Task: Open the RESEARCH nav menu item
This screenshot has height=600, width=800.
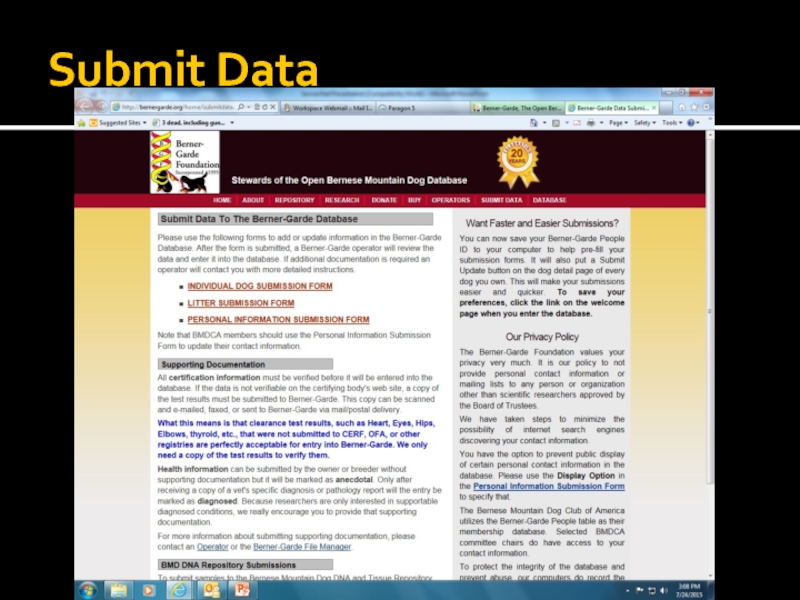Action: [342, 200]
